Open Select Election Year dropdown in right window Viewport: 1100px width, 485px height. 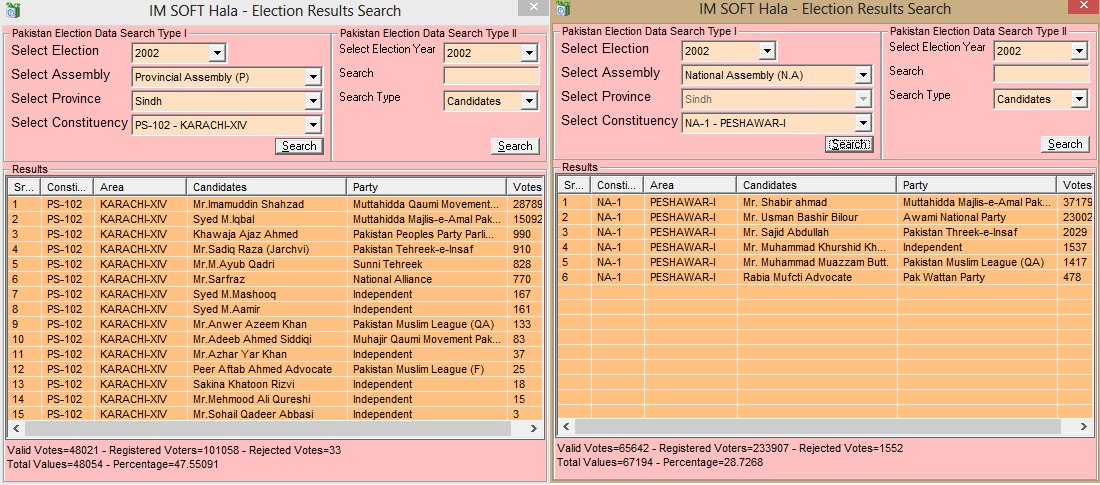(1079, 51)
